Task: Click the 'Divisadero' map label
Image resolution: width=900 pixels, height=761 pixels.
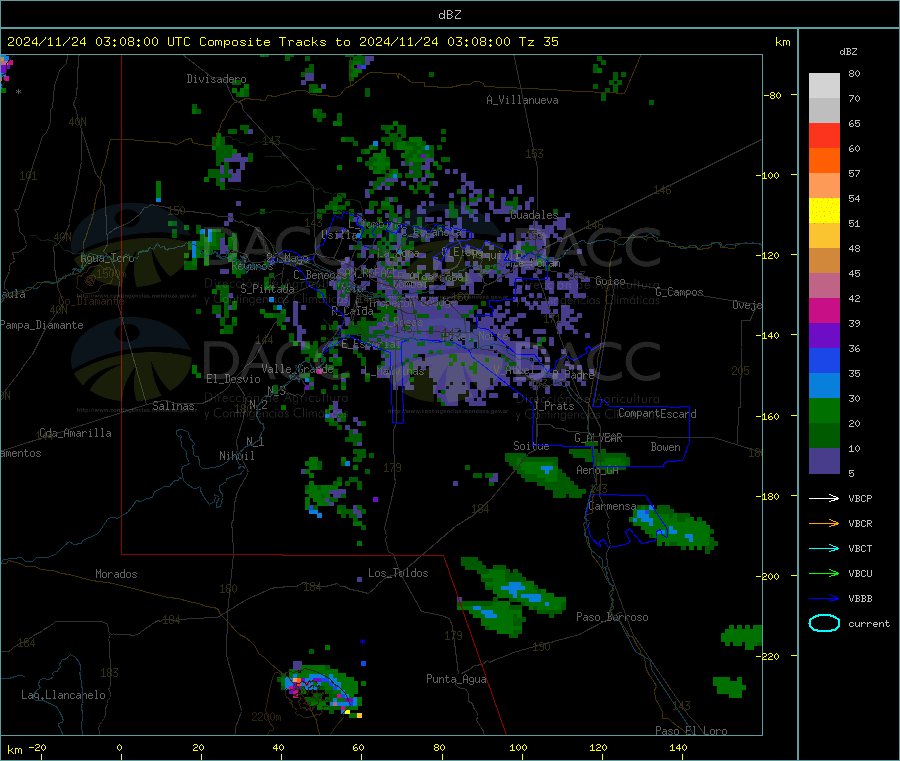Action: (216, 79)
